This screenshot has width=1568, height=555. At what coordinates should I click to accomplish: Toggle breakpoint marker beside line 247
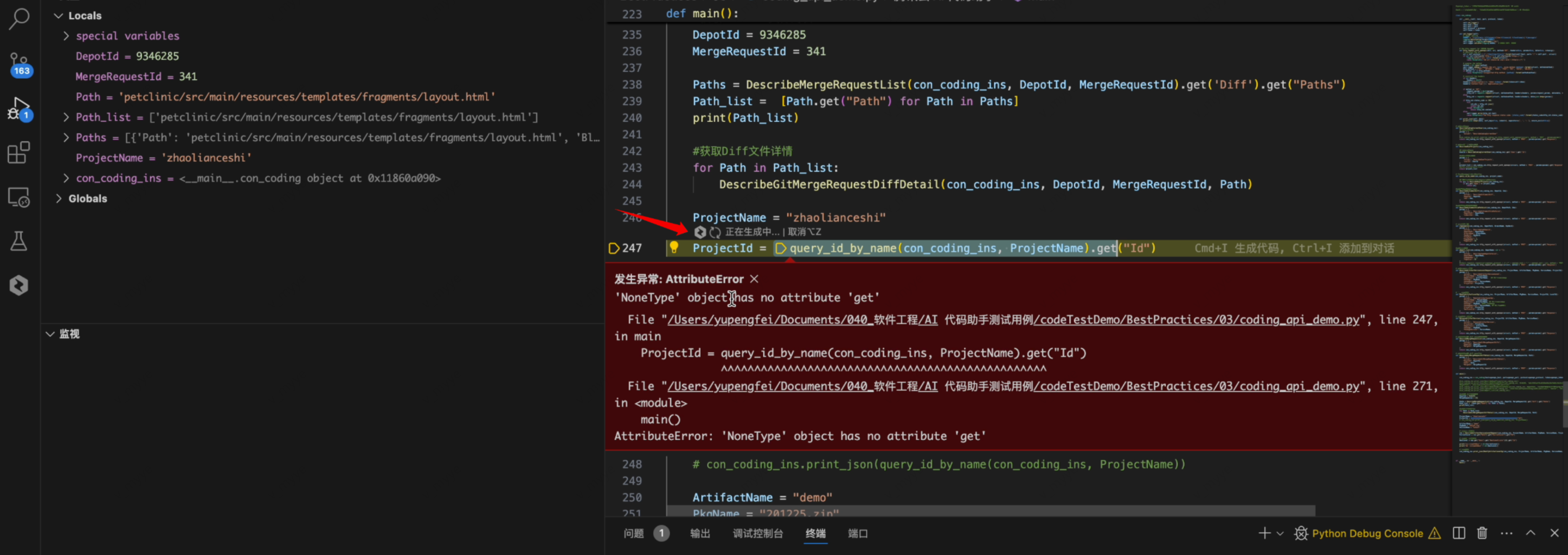pyautogui.click(x=613, y=248)
